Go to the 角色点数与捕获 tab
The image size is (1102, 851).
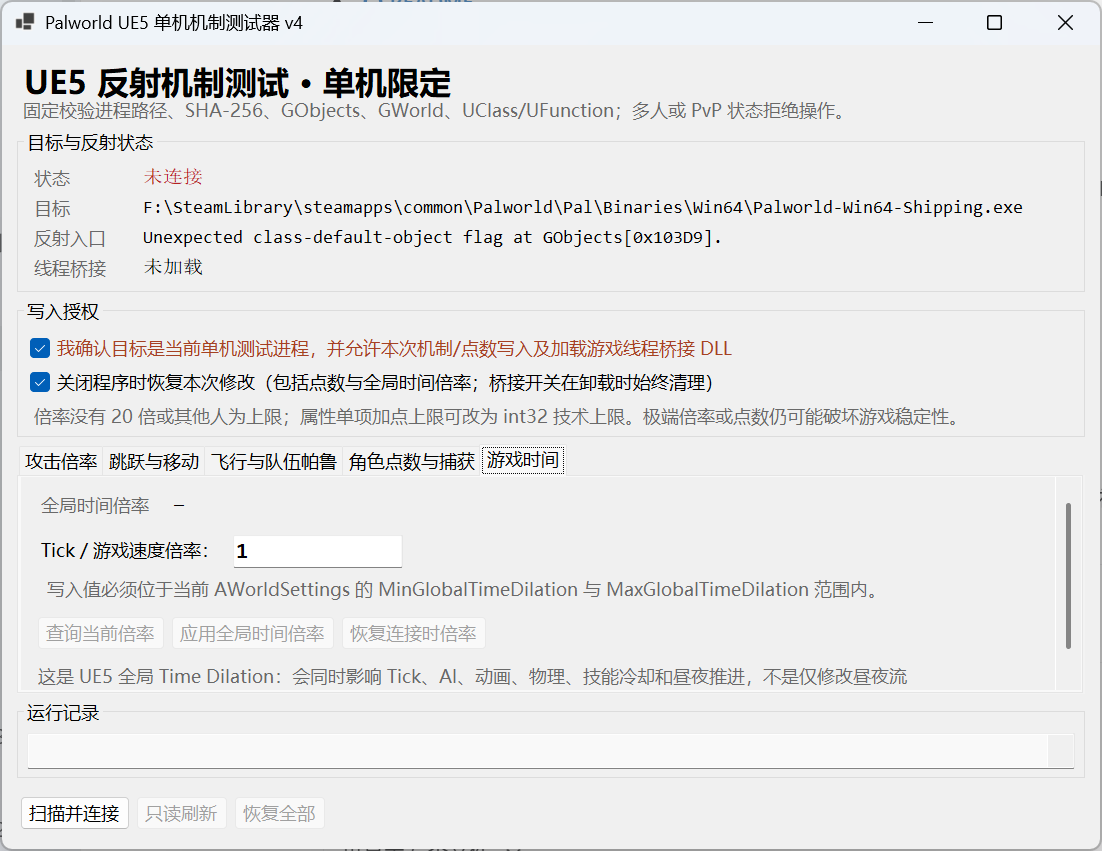(412, 462)
